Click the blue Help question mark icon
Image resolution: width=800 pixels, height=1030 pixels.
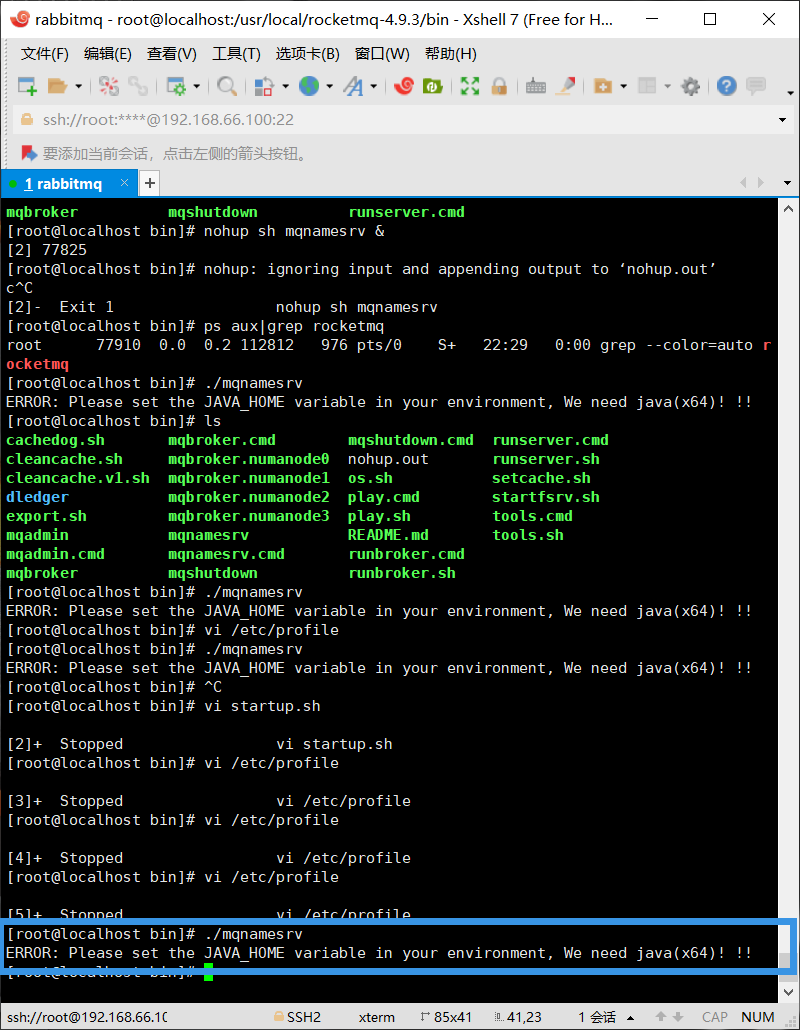pos(726,86)
